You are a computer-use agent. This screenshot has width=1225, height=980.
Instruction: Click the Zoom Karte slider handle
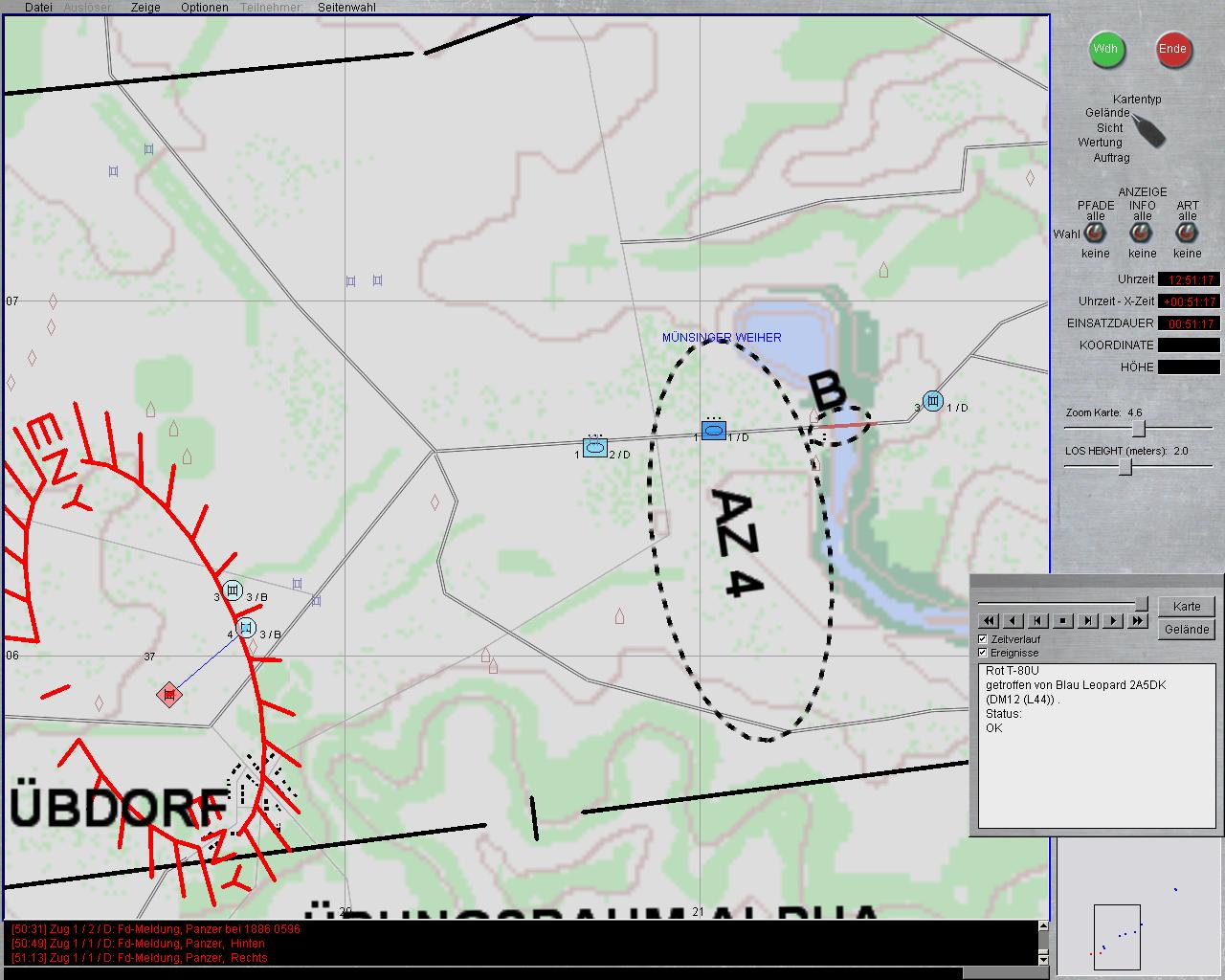coord(1138,428)
